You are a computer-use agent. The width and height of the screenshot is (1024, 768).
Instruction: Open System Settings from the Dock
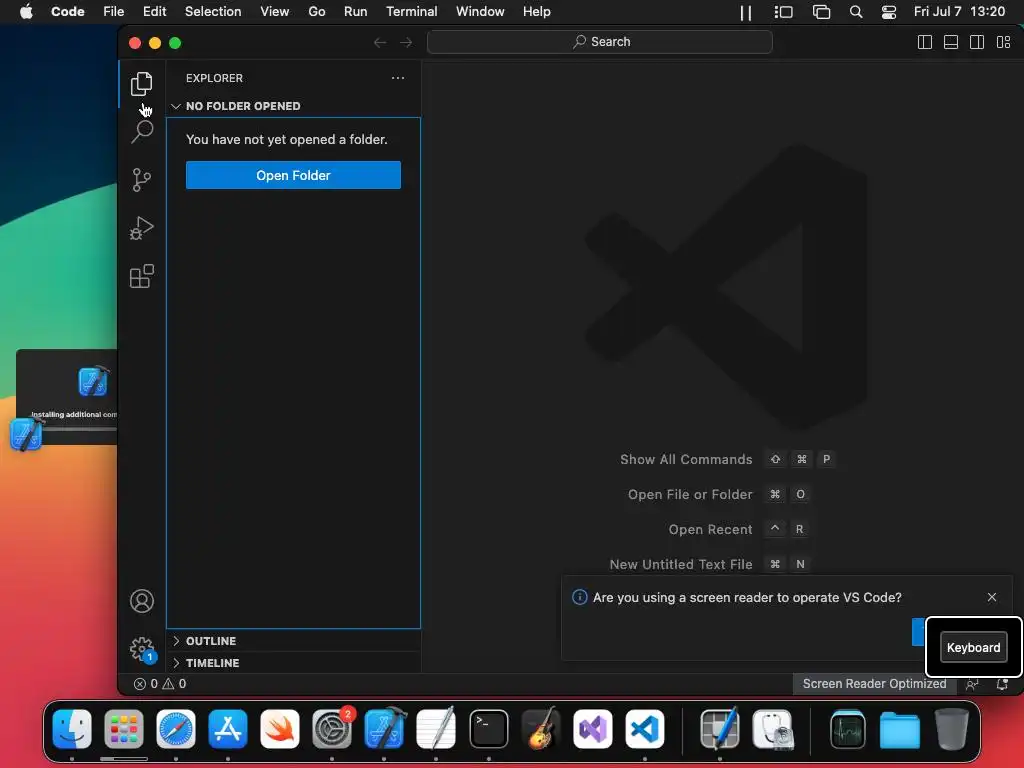(x=332, y=729)
